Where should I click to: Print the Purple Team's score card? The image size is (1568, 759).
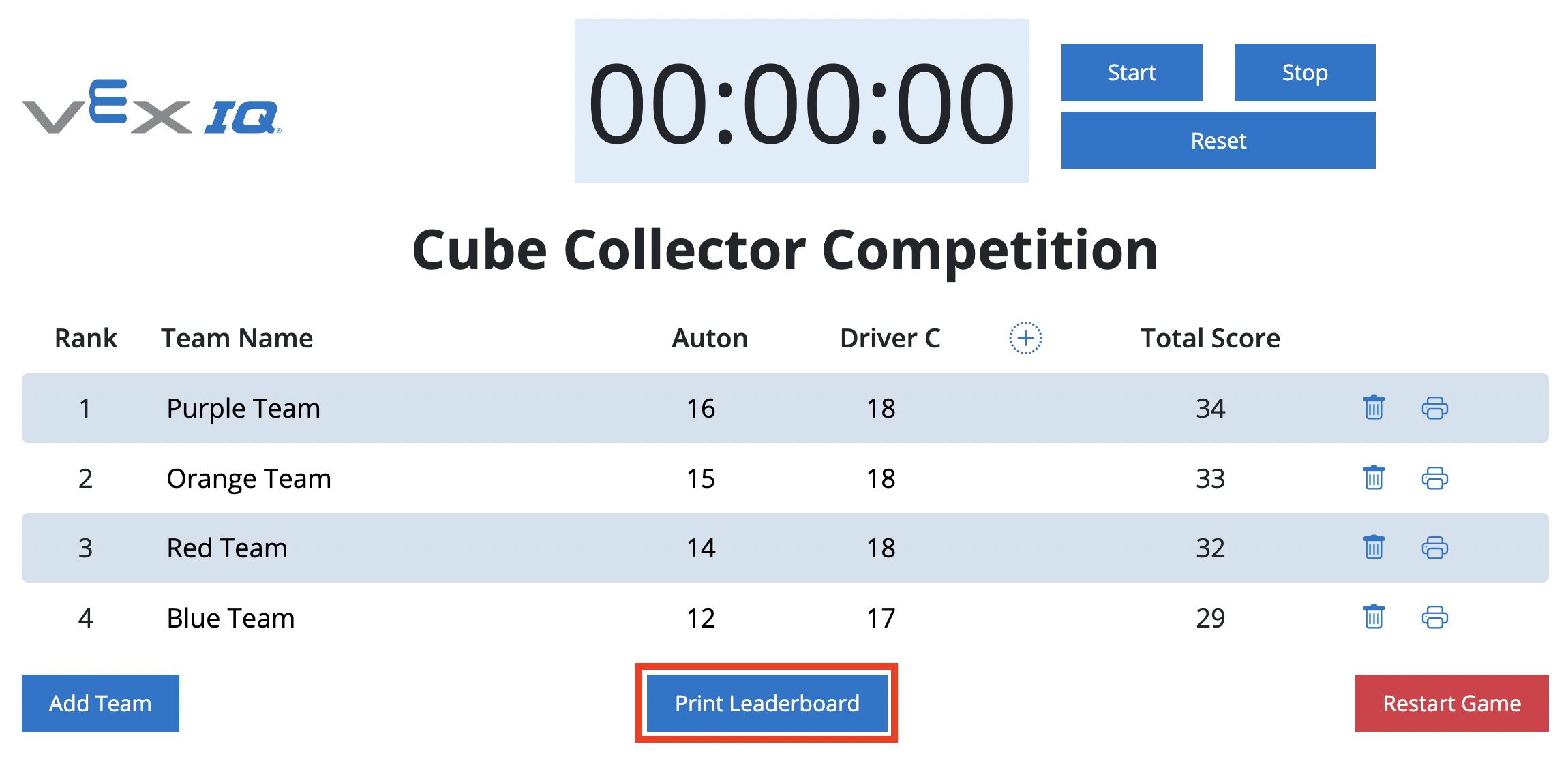pyautogui.click(x=1435, y=408)
